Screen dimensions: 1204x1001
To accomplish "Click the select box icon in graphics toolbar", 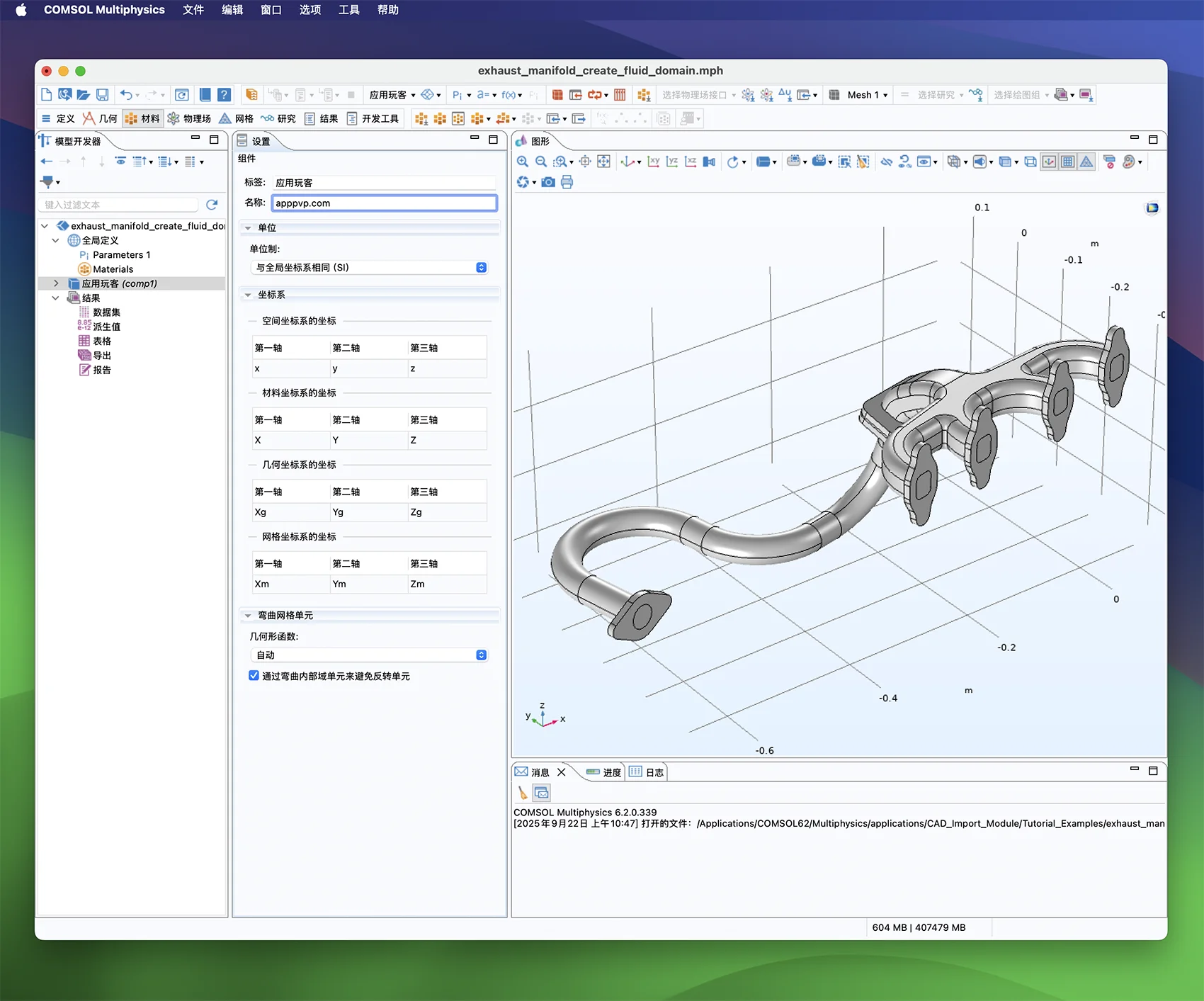I will (844, 162).
